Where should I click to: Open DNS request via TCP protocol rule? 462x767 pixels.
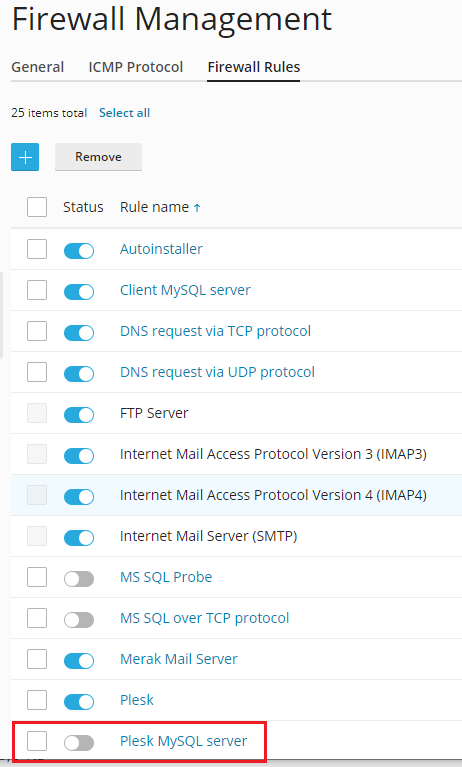(x=215, y=331)
